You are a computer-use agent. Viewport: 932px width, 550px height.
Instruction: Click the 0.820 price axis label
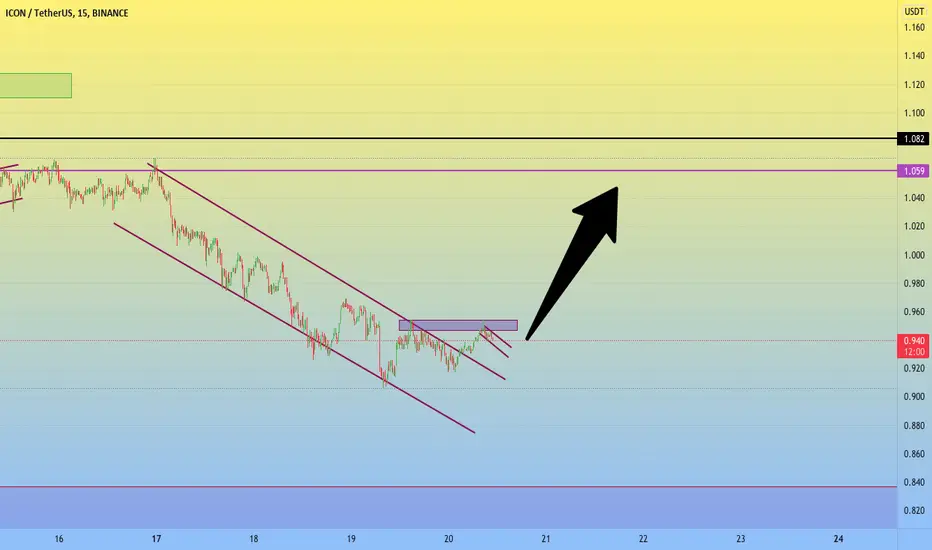[914, 511]
